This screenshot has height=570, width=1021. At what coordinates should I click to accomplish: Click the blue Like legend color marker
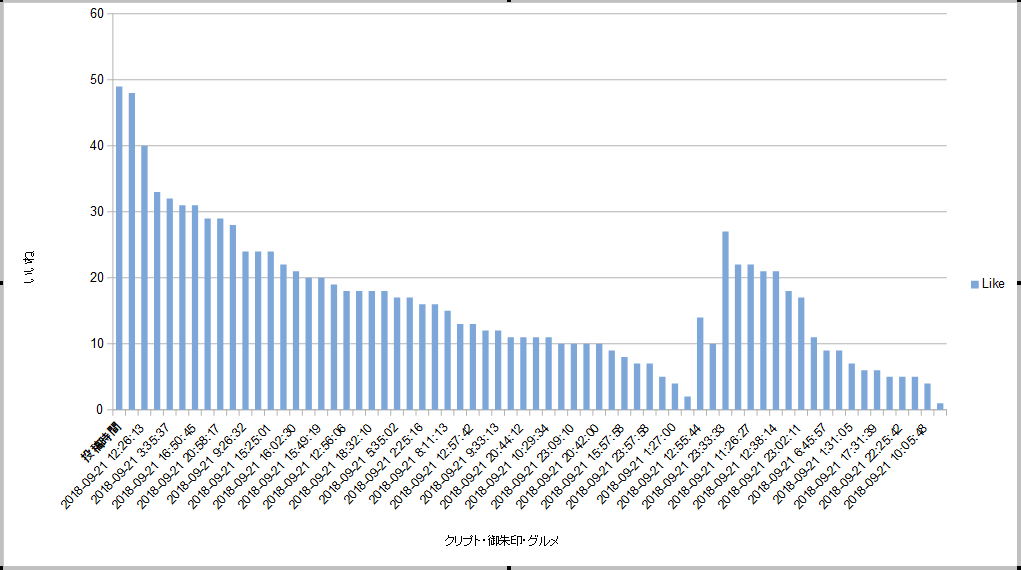[x=975, y=285]
